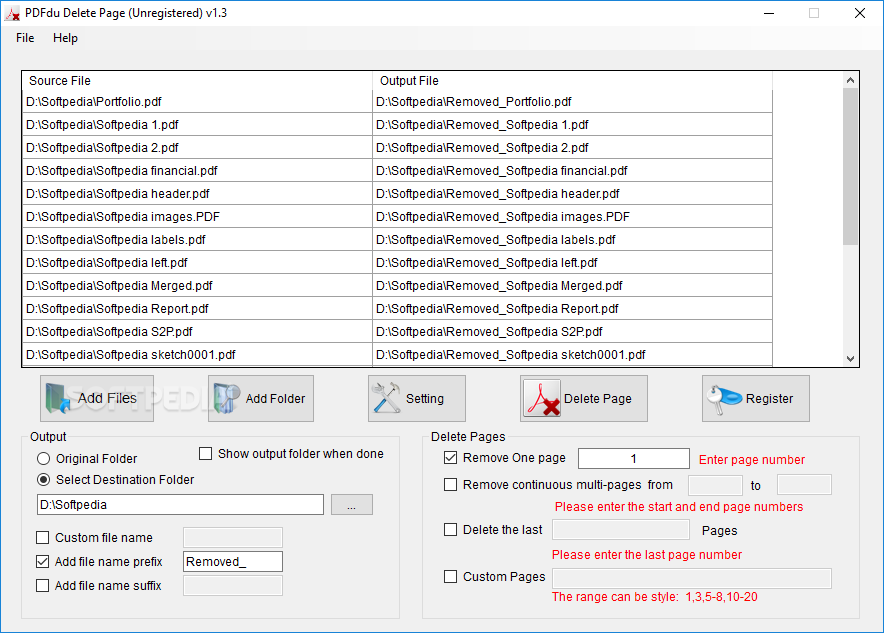The height and width of the screenshot is (633, 884).
Task: Select the Softpedia 2.pdf source row
Action: pyautogui.click(x=197, y=148)
